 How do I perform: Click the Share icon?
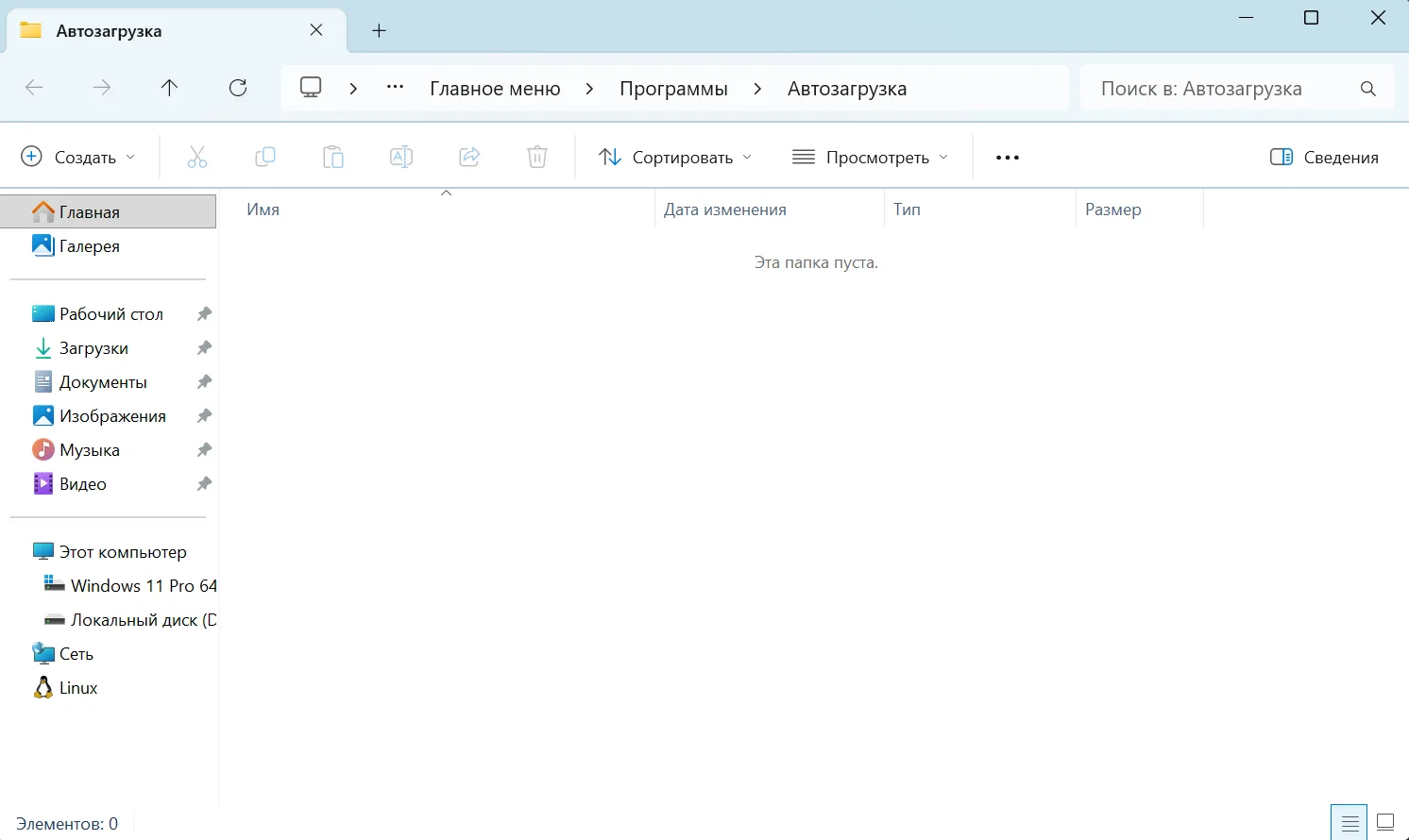[x=469, y=158]
